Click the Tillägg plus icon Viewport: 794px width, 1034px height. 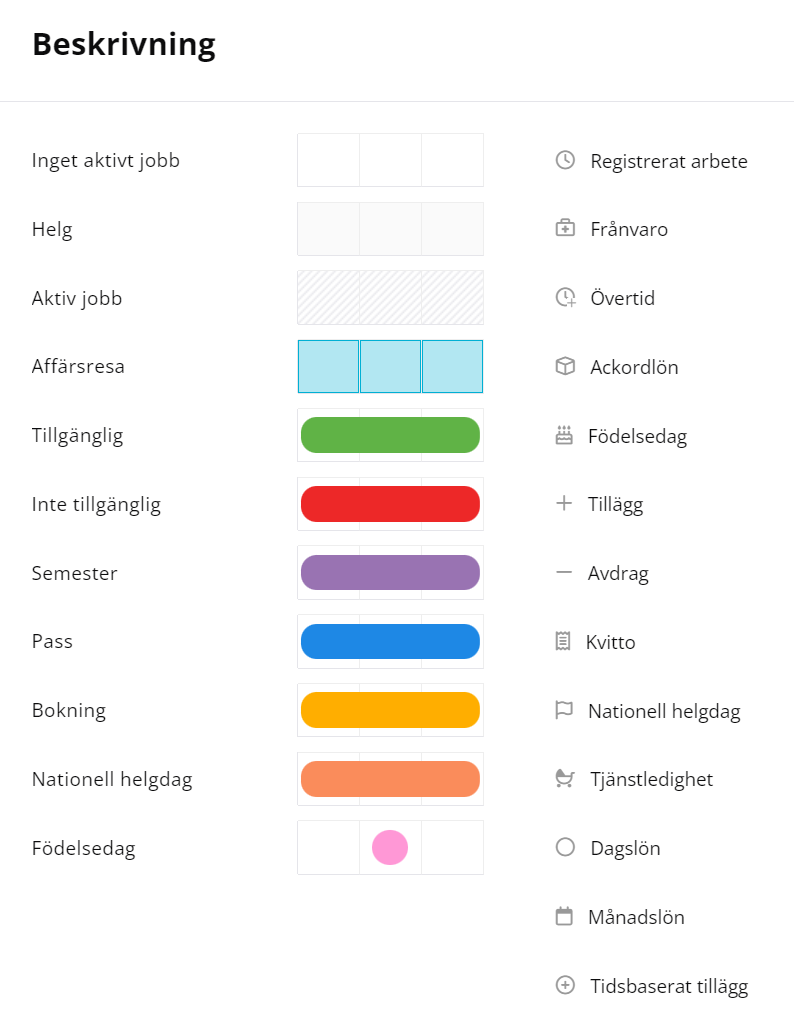coord(564,503)
